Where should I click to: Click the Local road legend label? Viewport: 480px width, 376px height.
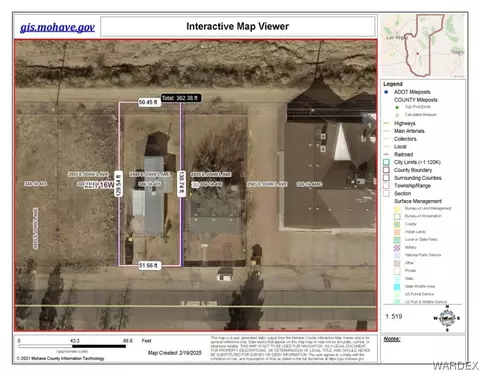(x=400, y=147)
